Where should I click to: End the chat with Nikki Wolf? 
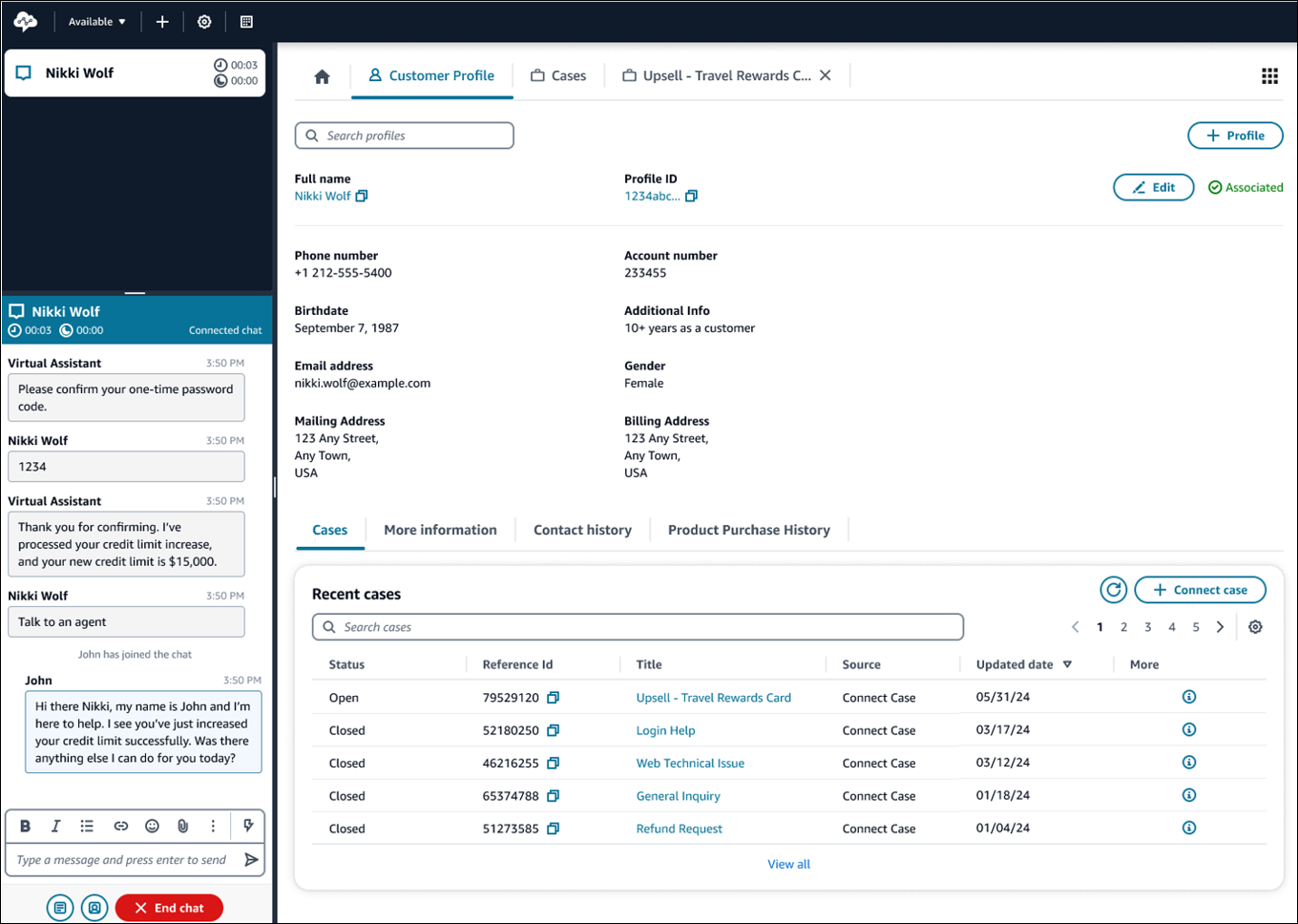click(x=169, y=907)
